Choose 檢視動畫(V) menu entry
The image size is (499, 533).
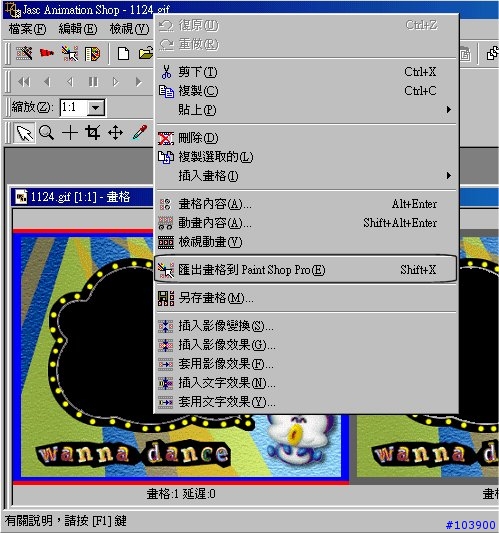pyautogui.click(x=306, y=242)
